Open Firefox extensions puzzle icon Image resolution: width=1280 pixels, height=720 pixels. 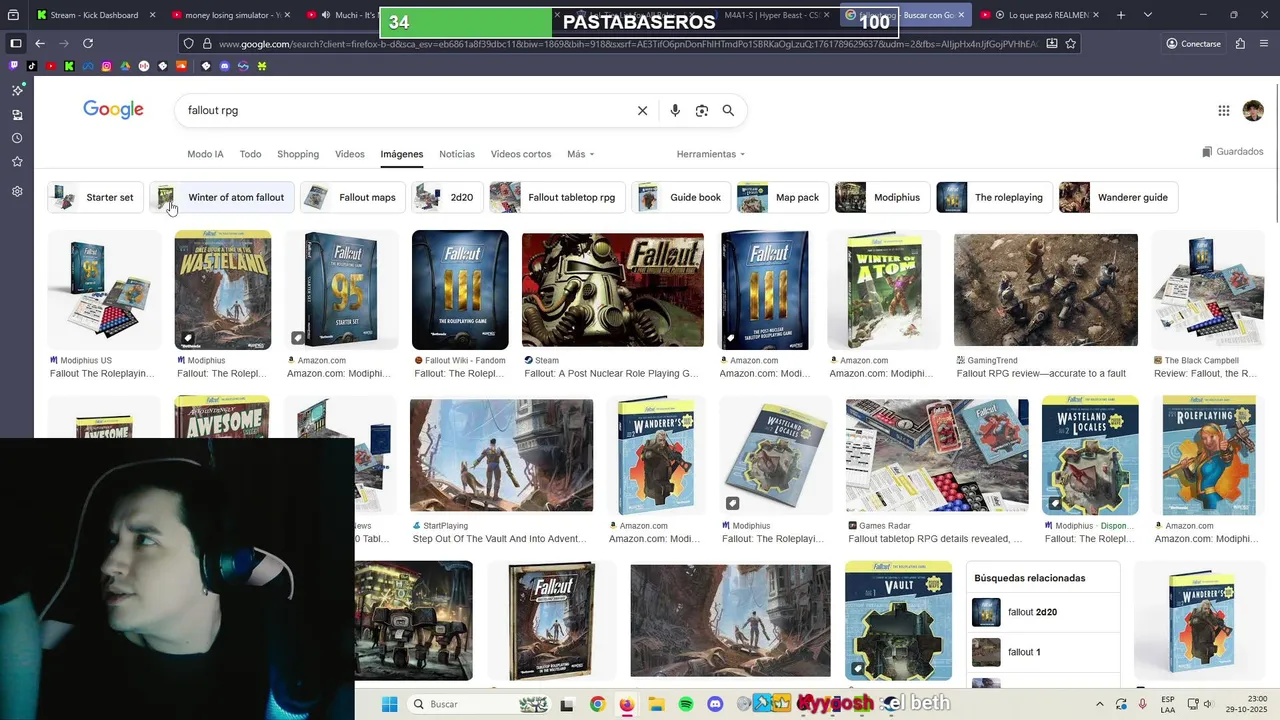[1240, 44]
